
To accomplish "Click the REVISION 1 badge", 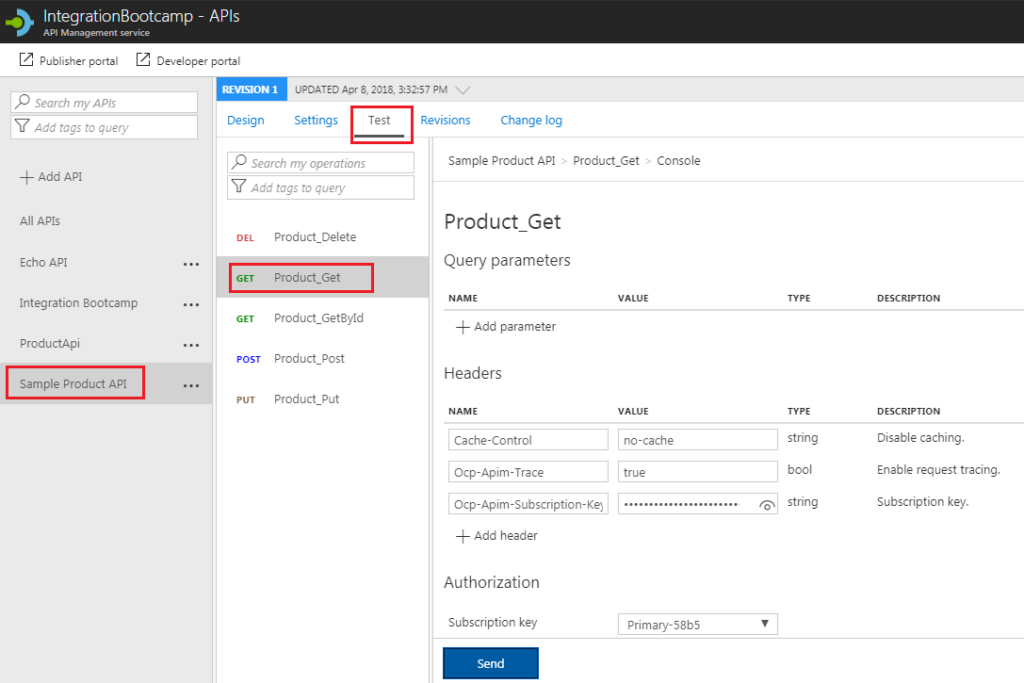I will [251, 89].
